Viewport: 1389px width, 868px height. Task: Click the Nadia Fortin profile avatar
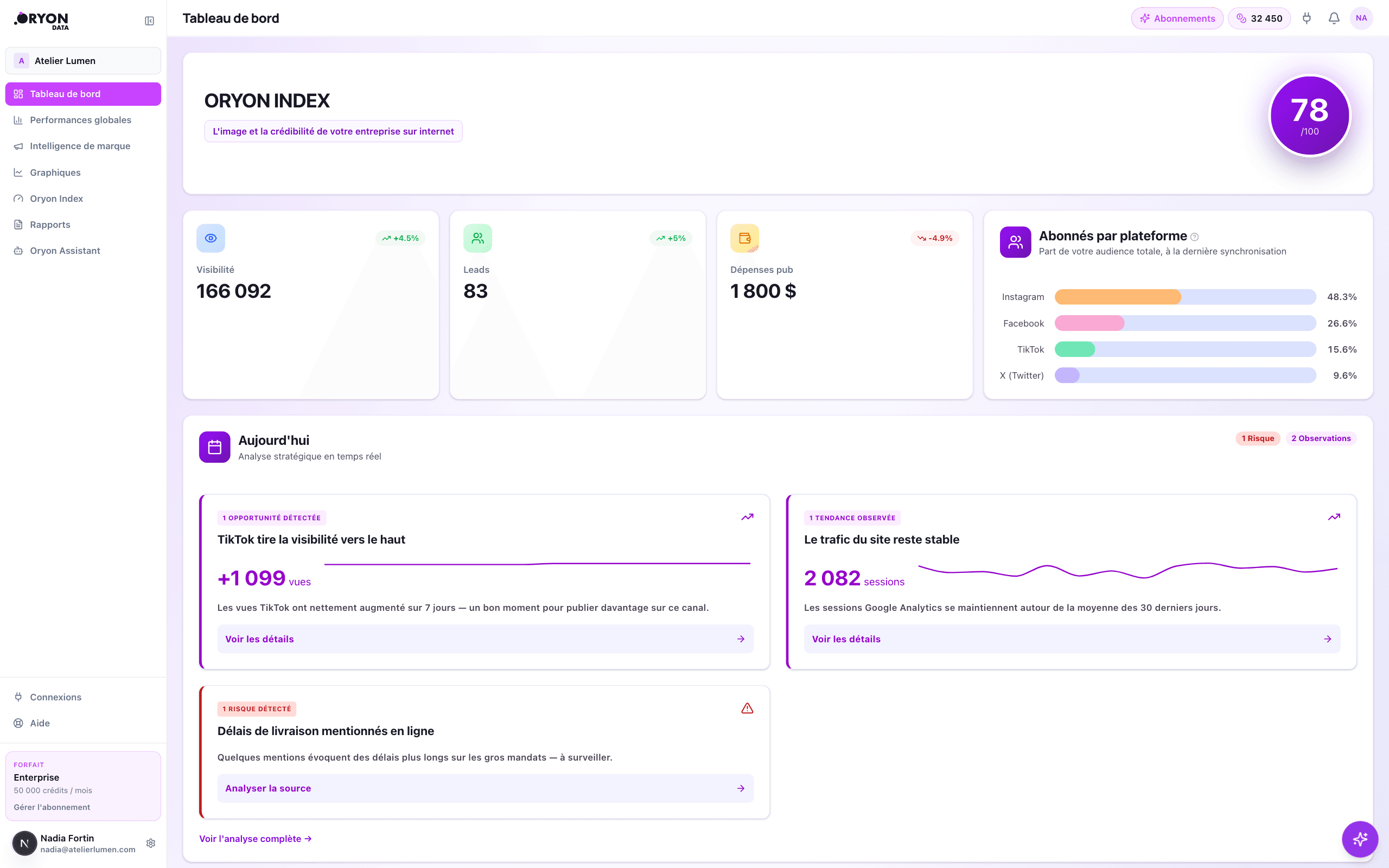(x=24, y=843)
